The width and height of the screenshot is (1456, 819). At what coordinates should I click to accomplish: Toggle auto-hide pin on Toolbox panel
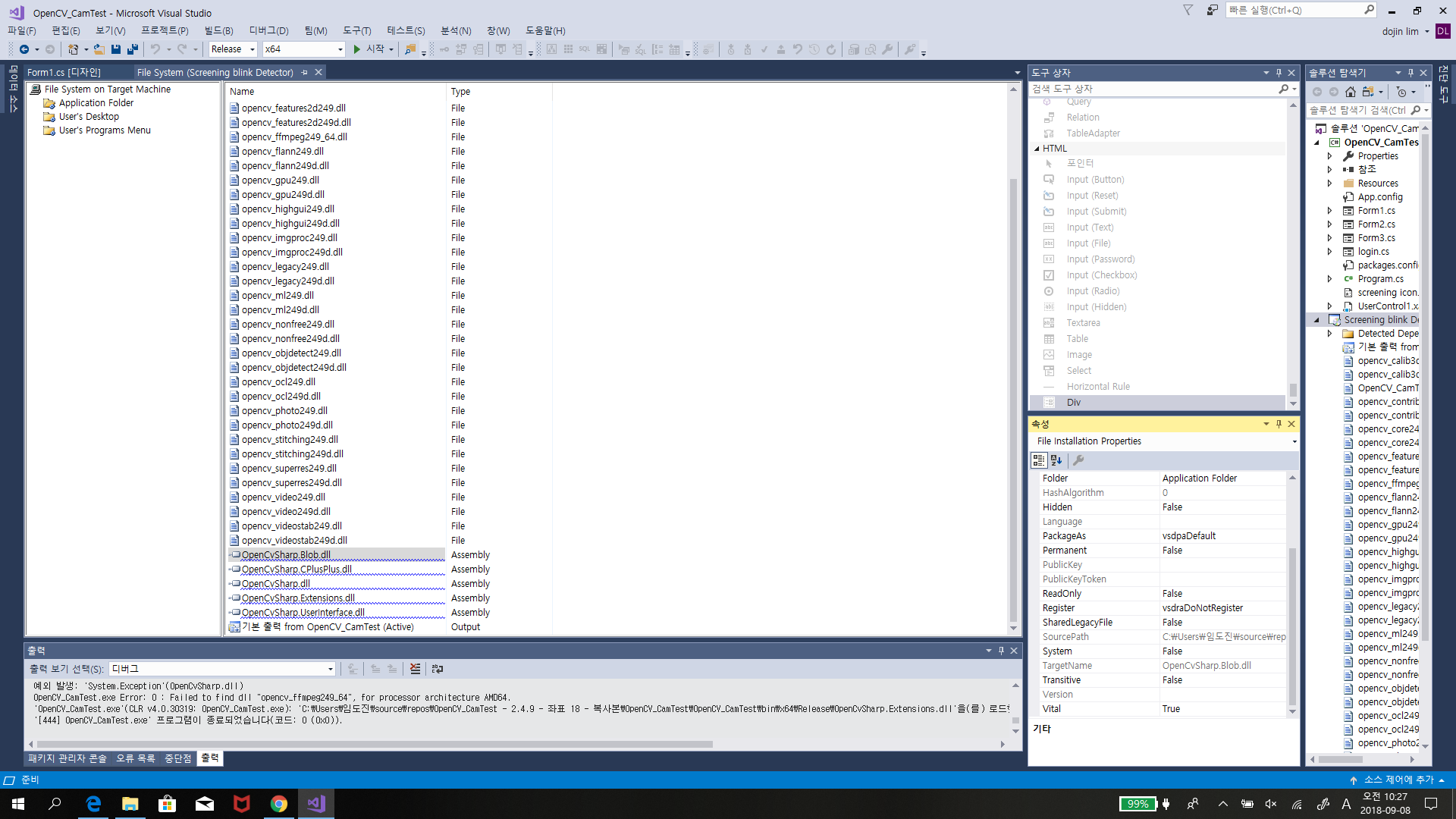point(1279,73)
